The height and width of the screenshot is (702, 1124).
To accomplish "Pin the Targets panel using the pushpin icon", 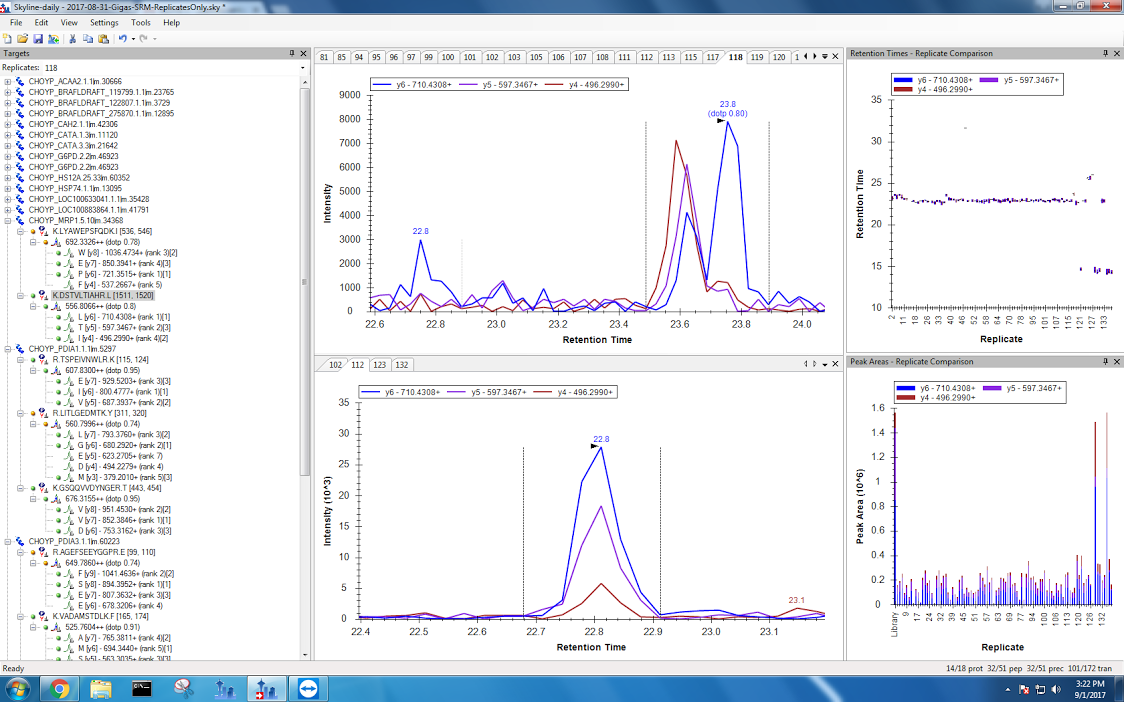I will point(291,53).
